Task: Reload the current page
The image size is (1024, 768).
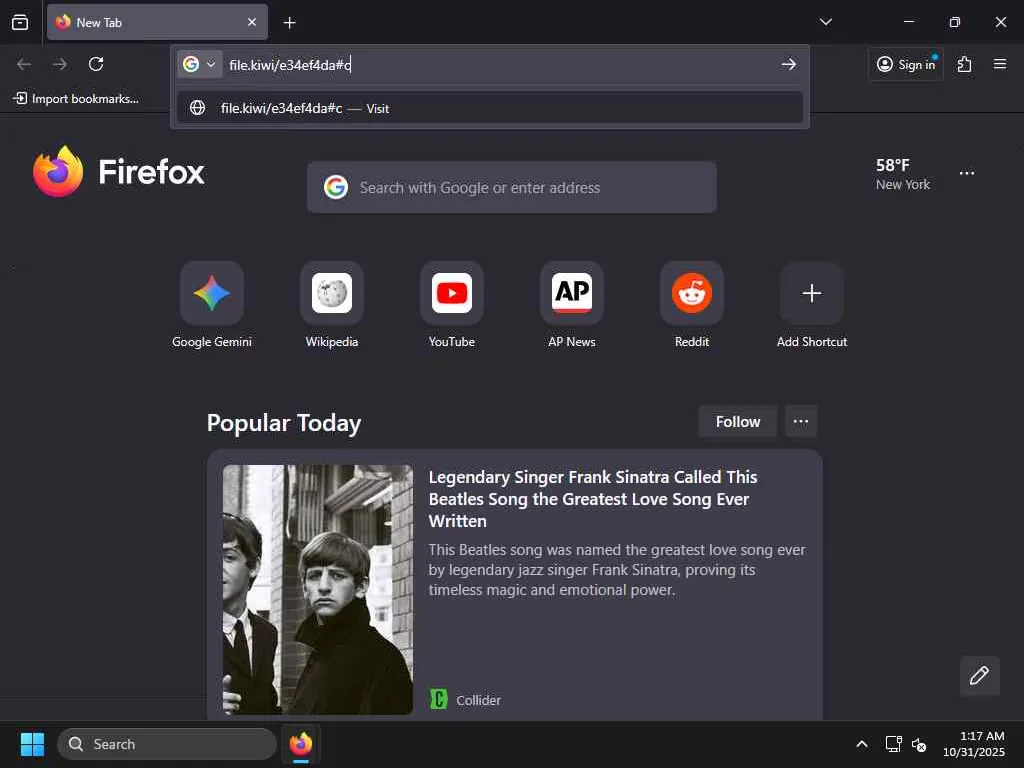Action: coord(96,64)
